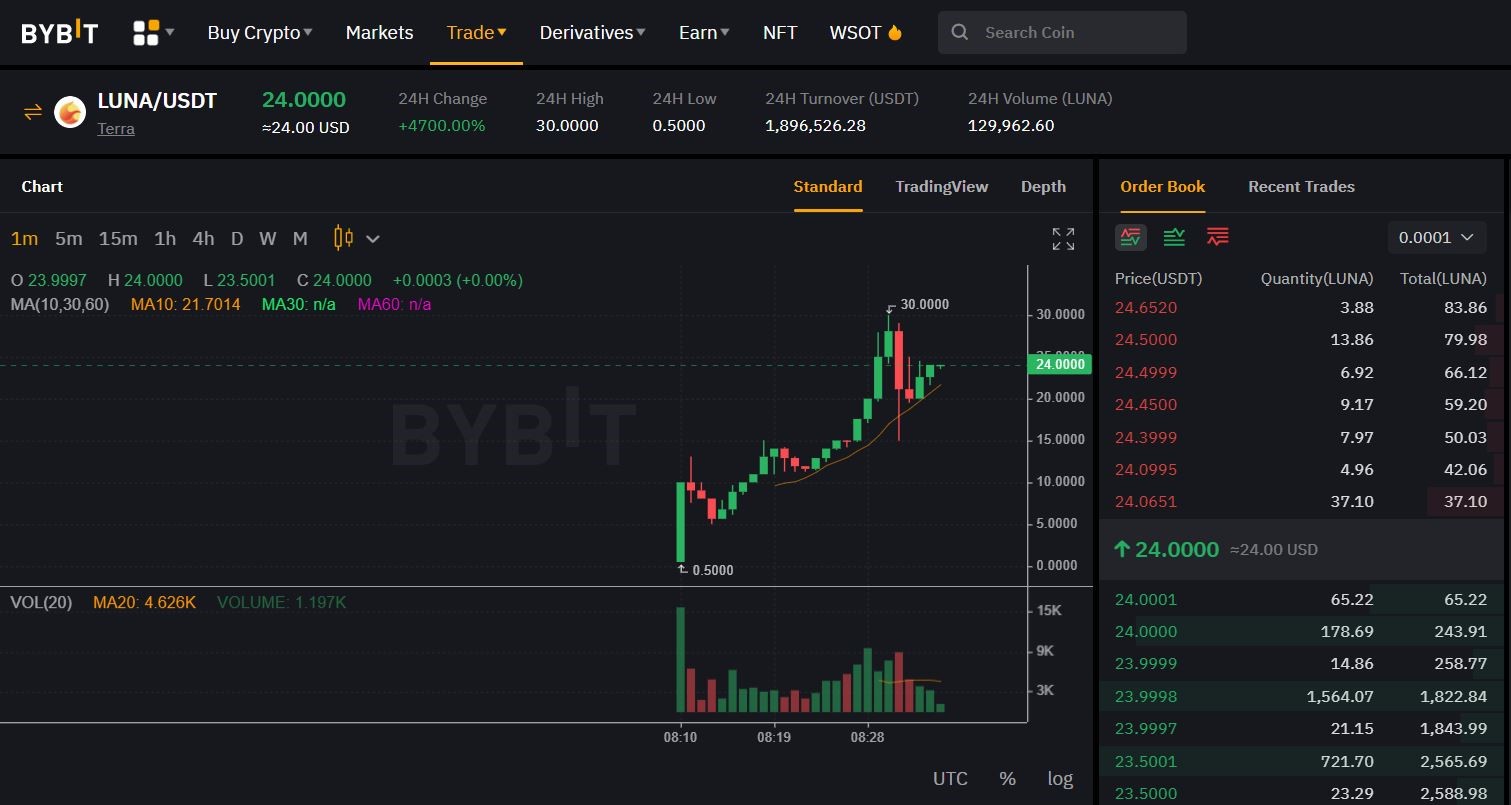Select the W weekly timeframe
The width and height of the screenshot is (1511, 805).
(x=268, y=238)
